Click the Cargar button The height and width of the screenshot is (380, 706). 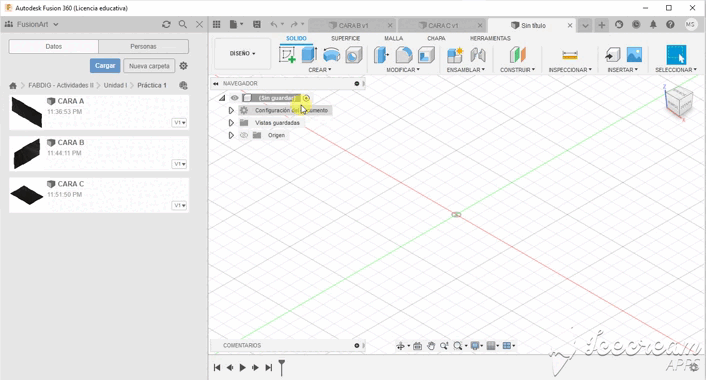click(105, 66)
